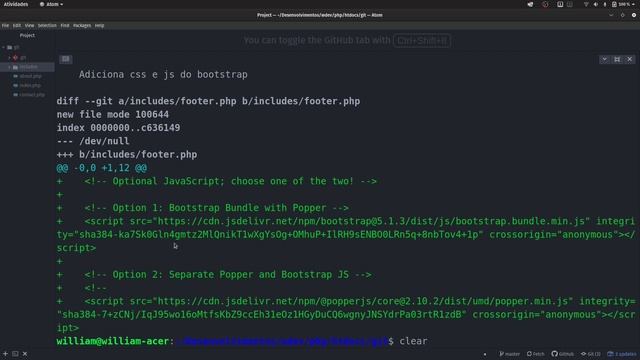Click the red git icon in tree
640x360 pixels.
tap(15, 58)
